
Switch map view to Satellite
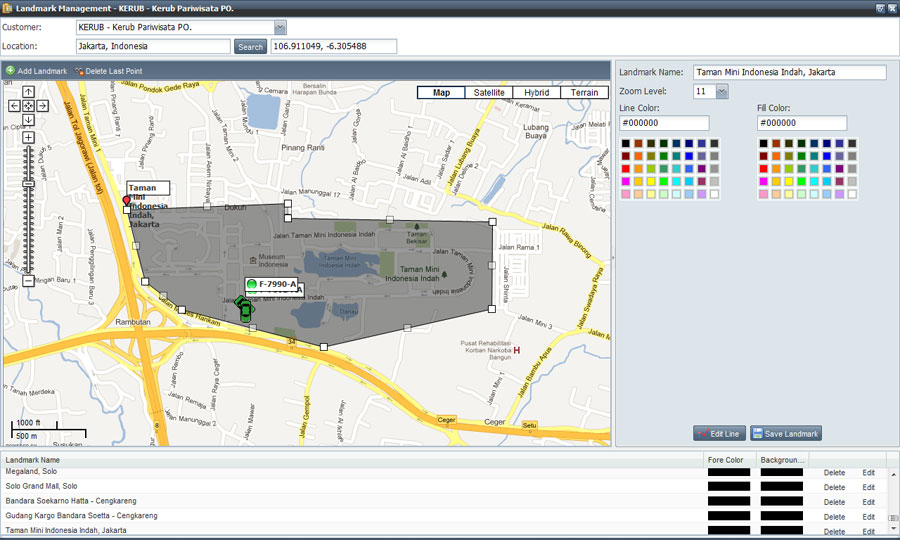click(x=489, y=93)
